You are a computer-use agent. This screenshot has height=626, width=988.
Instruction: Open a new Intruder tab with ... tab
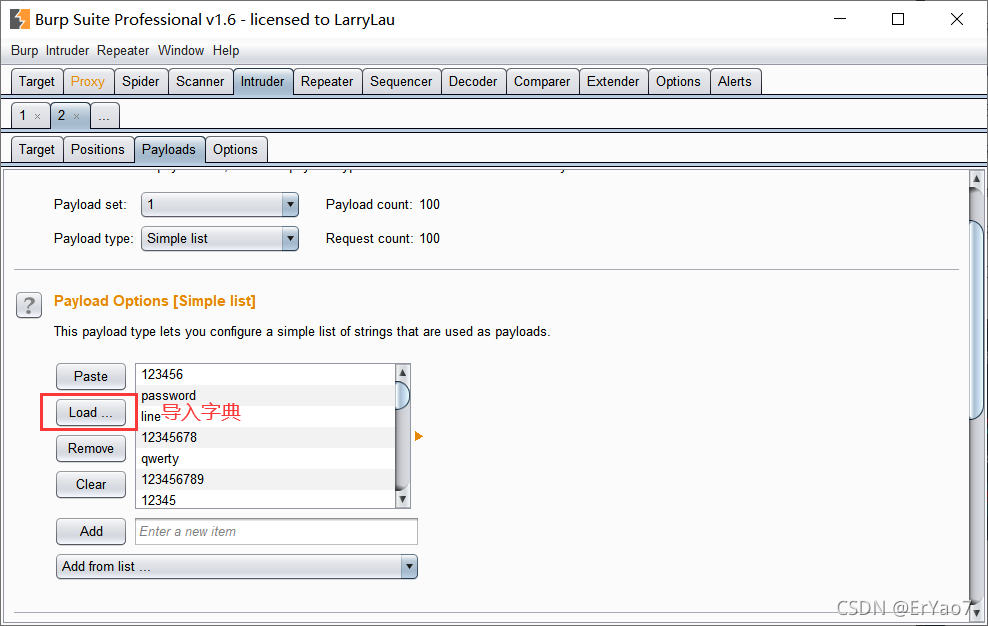point(105,116)
